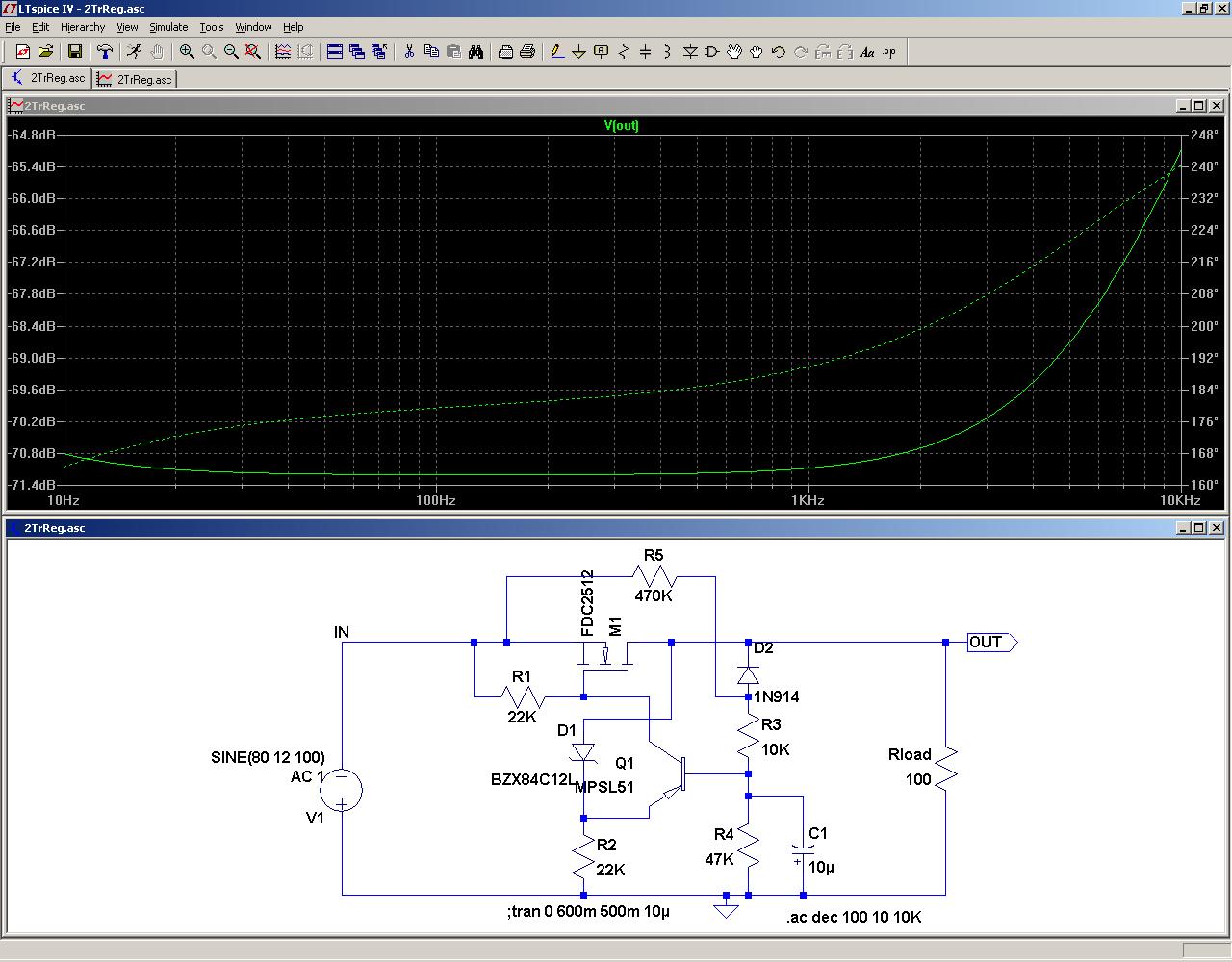The width and height of the screenshot is (1232, 962).
Task: Halt simulation with the hand icon
Action: point(156,52)
